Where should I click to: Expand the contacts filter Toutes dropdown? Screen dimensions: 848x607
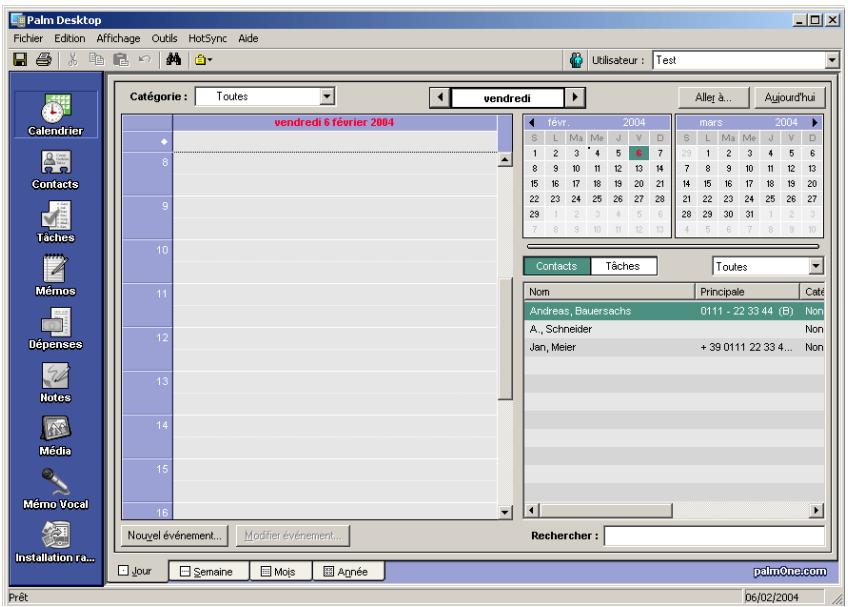[x=816, y=266]
